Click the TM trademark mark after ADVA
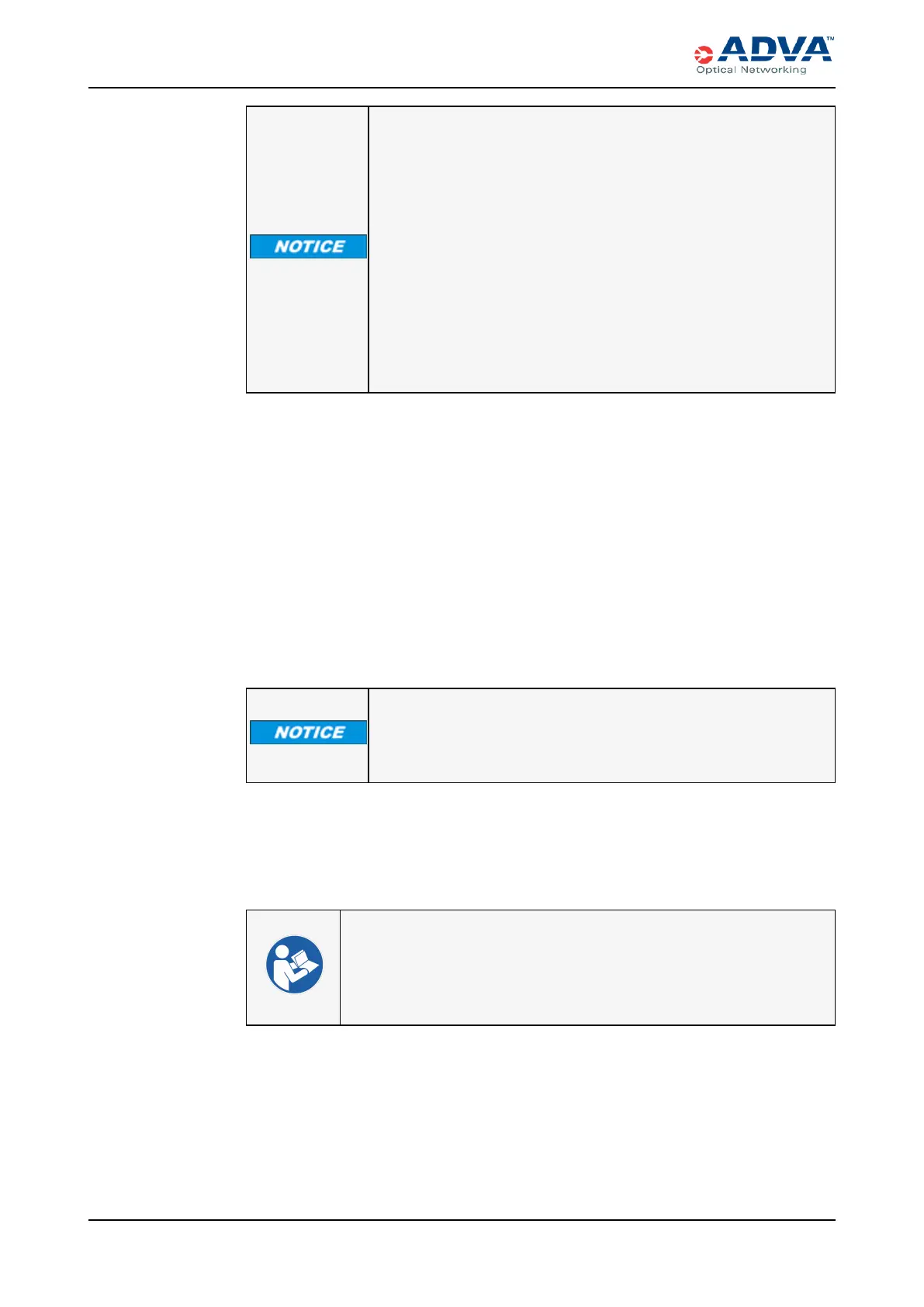This screenshot has width=924, height=1307. 829,39
